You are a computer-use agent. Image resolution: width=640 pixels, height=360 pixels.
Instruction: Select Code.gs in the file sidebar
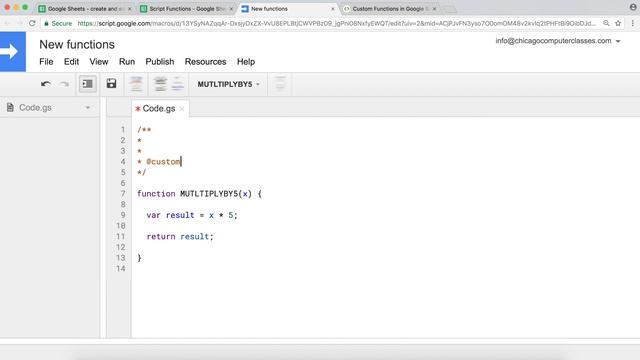click(35, 108)
